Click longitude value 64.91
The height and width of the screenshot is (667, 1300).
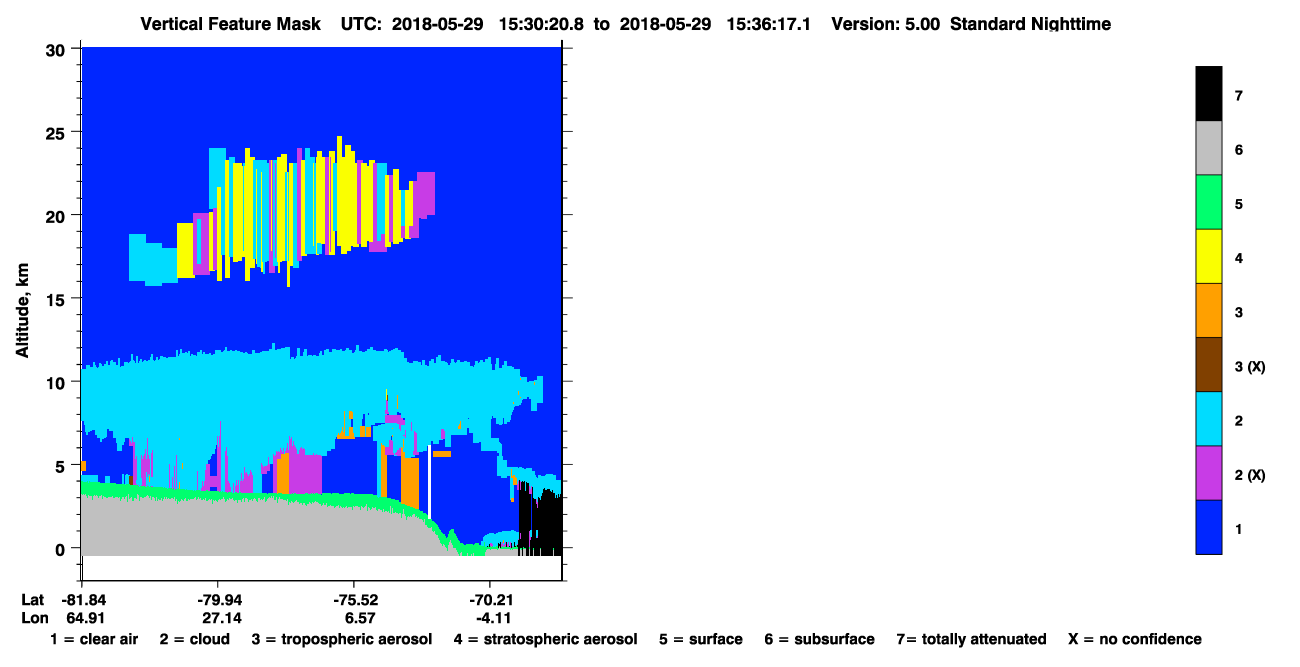(85, 618)
